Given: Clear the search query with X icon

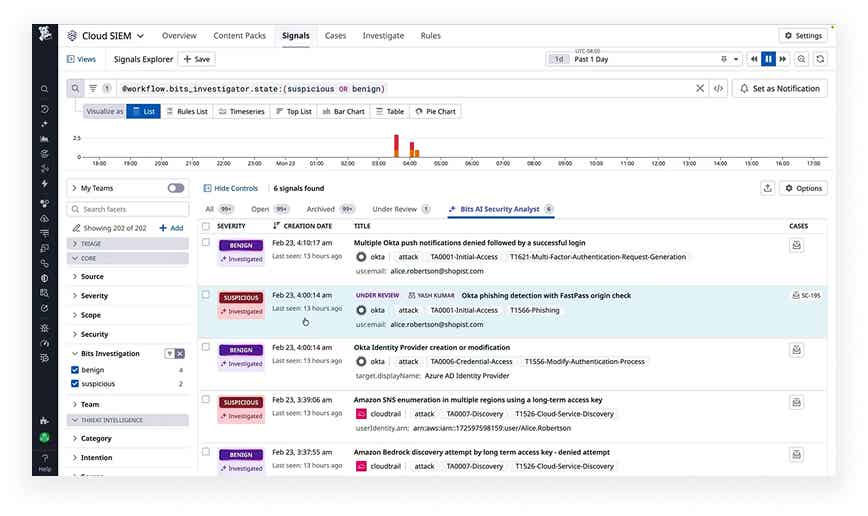Looking at the screenshot, I should 700,89.
